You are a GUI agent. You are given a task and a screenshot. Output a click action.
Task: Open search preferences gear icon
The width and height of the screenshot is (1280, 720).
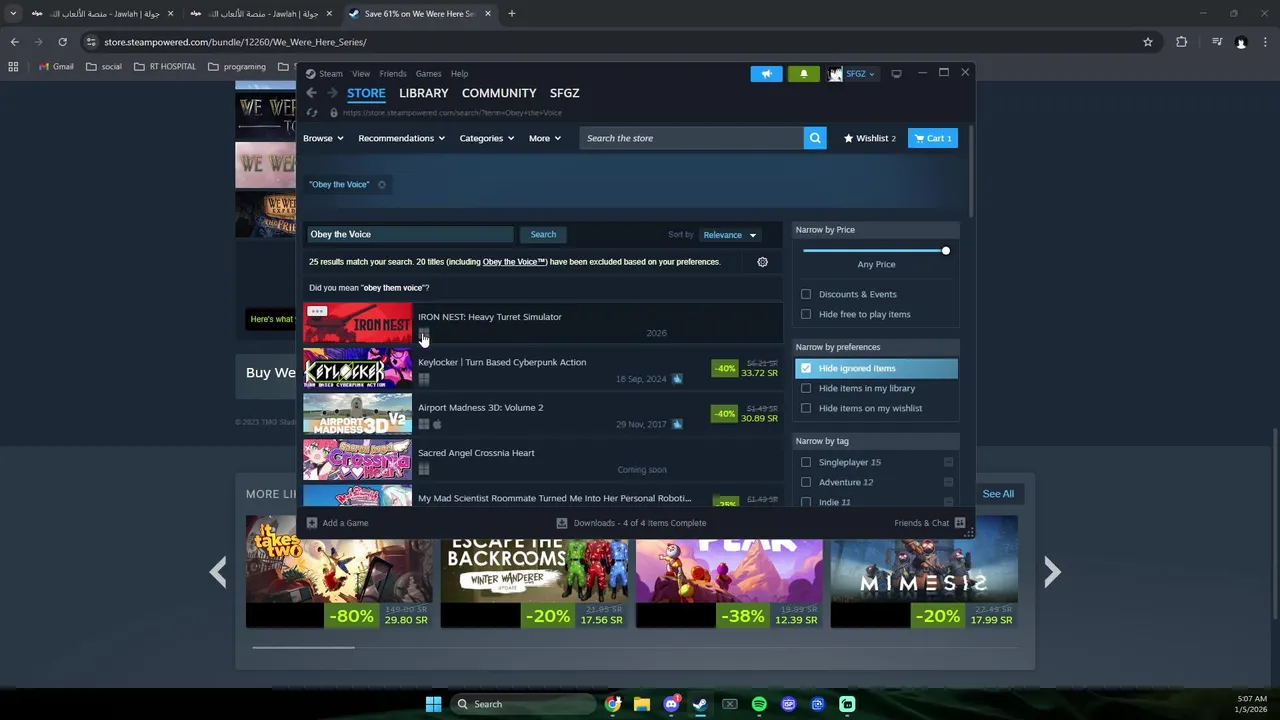click(x=762, y=262)
